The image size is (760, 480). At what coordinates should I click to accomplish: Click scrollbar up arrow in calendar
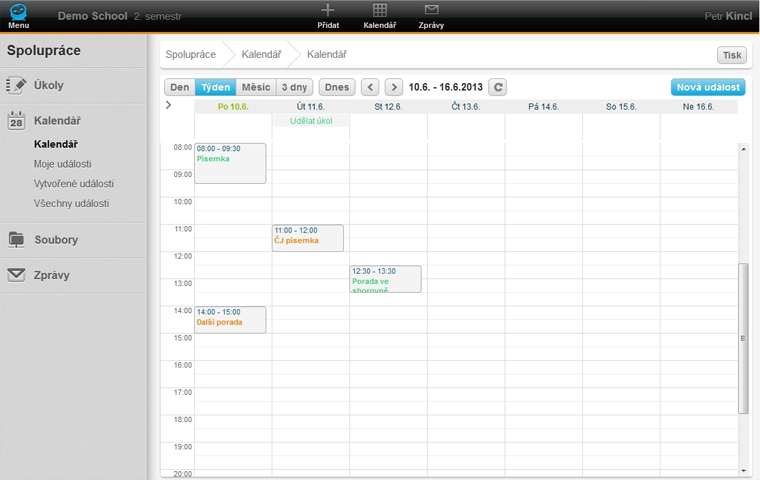(744, 149)
